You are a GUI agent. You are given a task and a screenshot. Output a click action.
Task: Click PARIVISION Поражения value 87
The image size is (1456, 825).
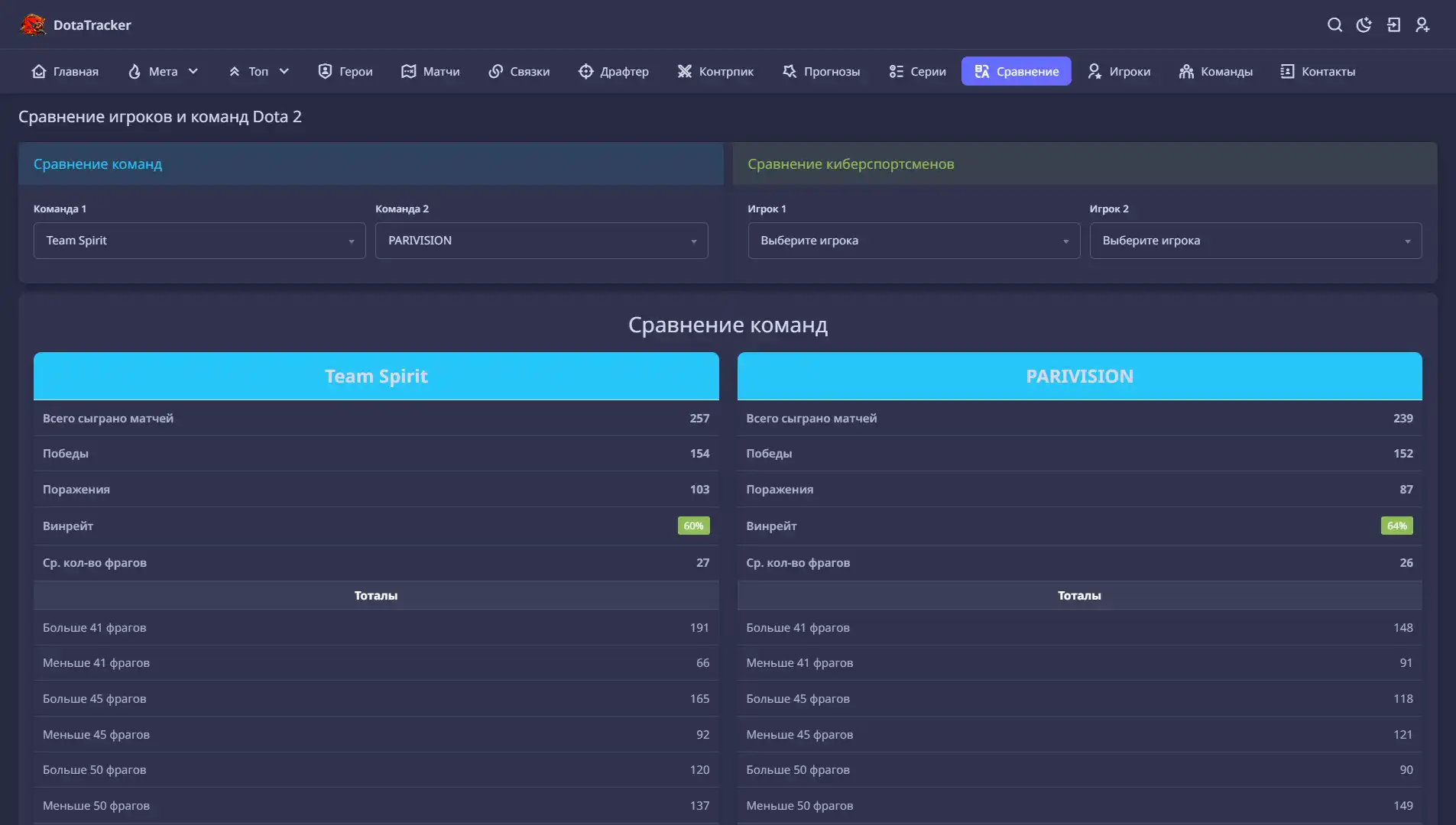tap(1406, 490)
